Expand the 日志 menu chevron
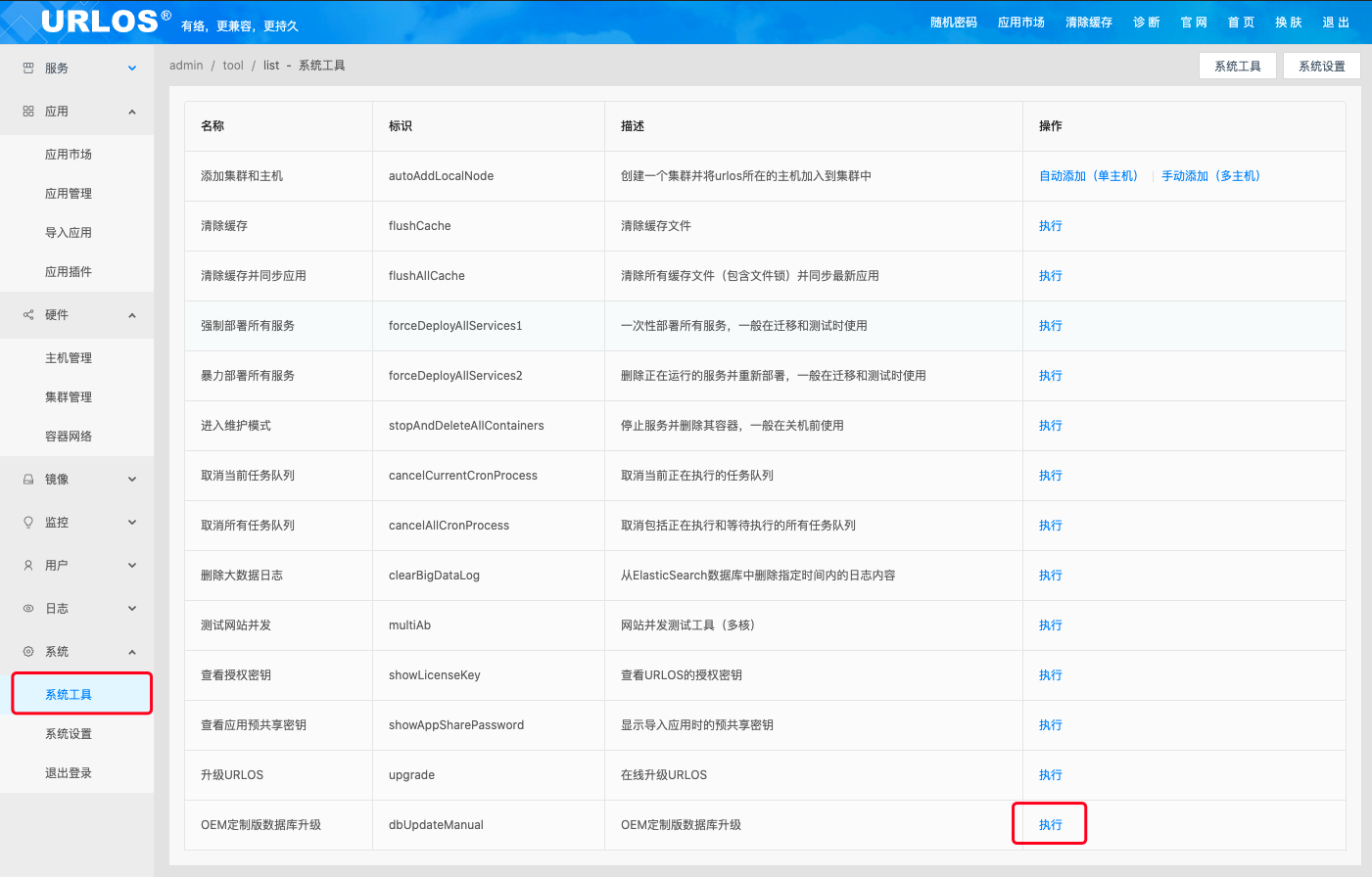The width and height of the screenshot is (1372, 877). [x=132, y=609]
